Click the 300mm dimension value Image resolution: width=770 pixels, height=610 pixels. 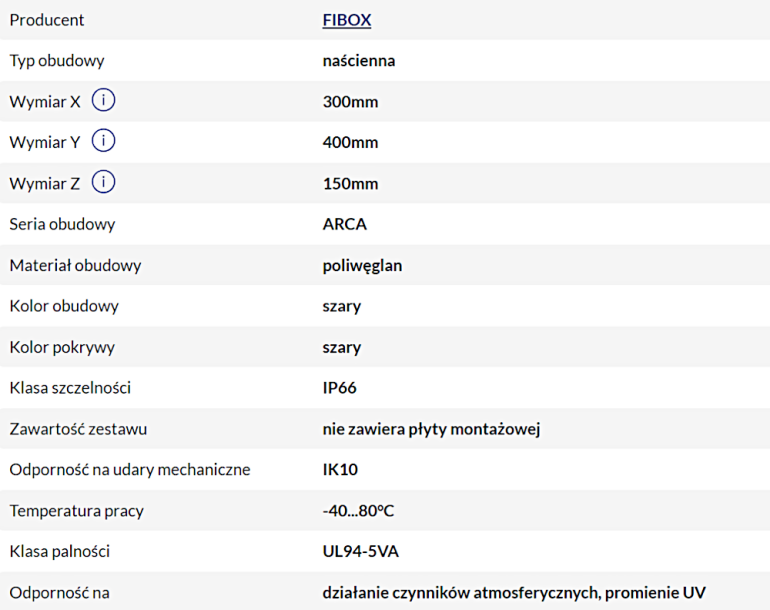(350, 102)
